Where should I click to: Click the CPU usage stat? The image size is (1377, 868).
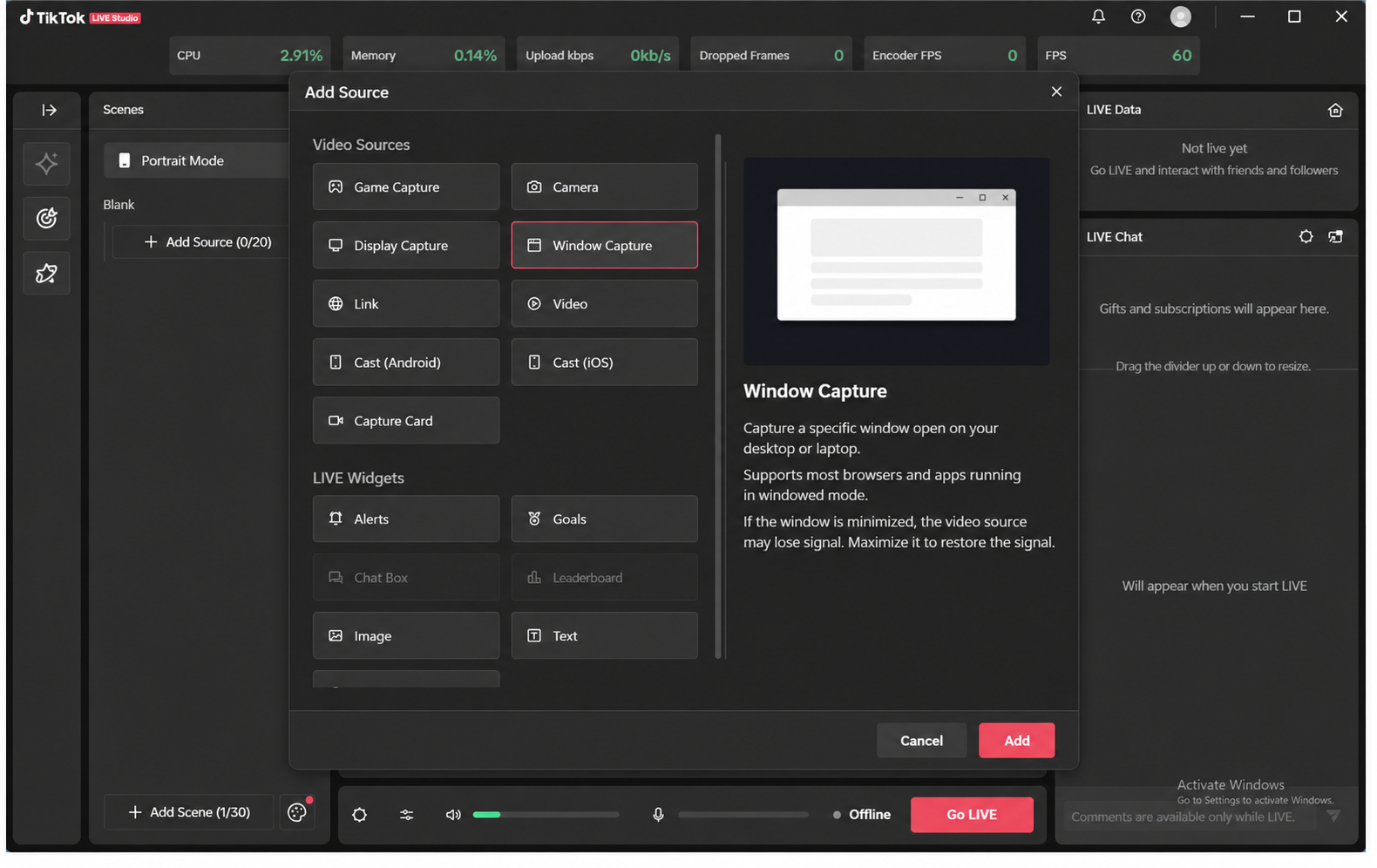pyautogui.click(x=249, y=55)
